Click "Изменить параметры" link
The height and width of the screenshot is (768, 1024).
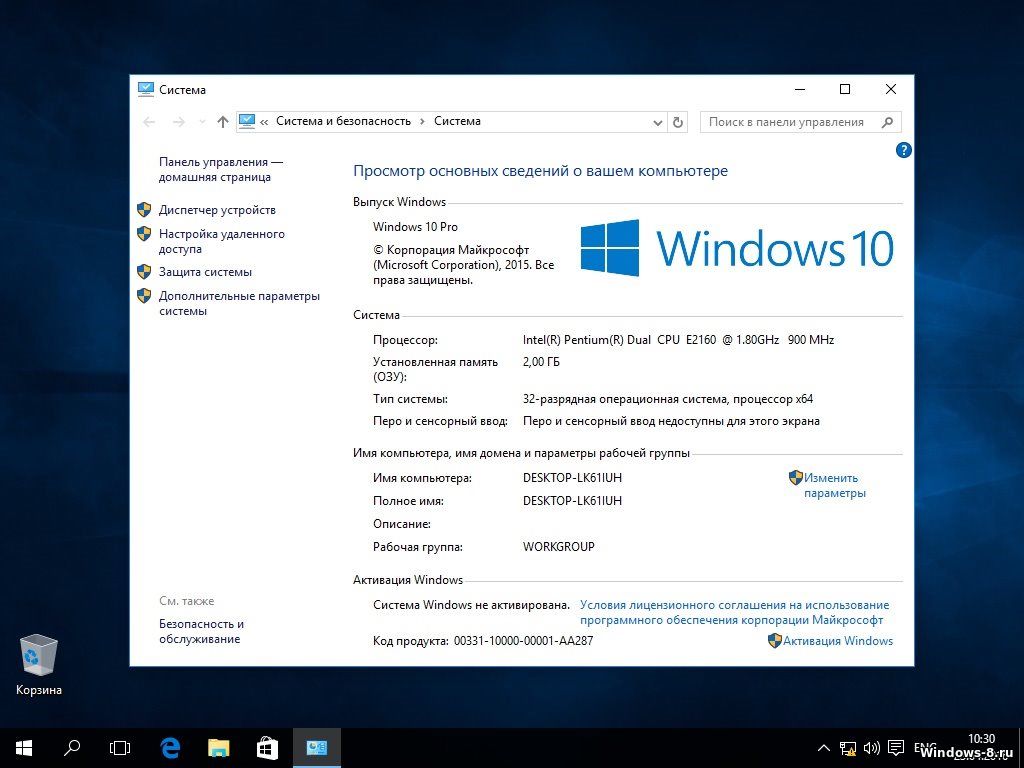click(835, 485)
